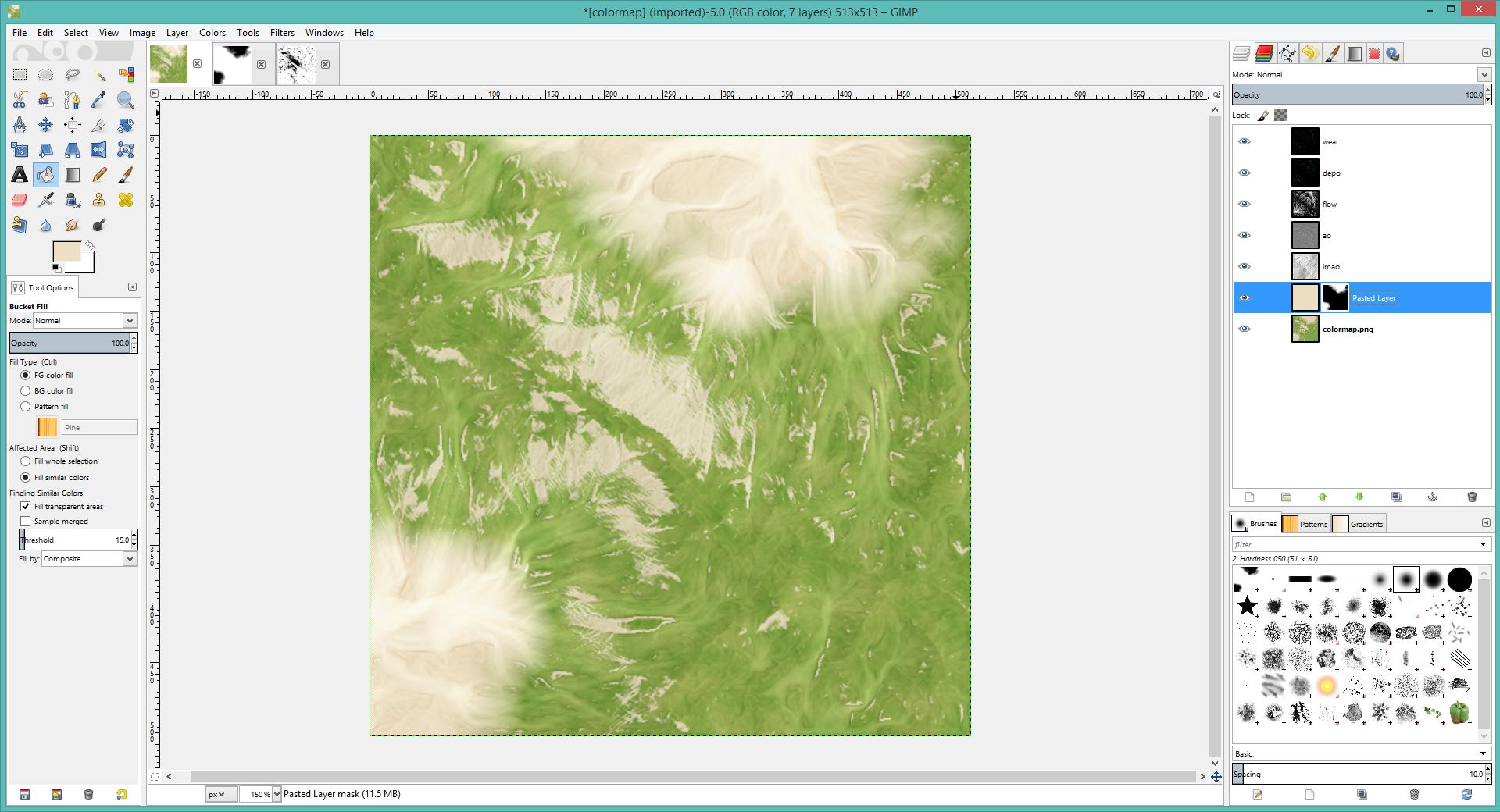Raise layer with green up arrow
The image size is (1500, 812).
[x=1323, y=497]
